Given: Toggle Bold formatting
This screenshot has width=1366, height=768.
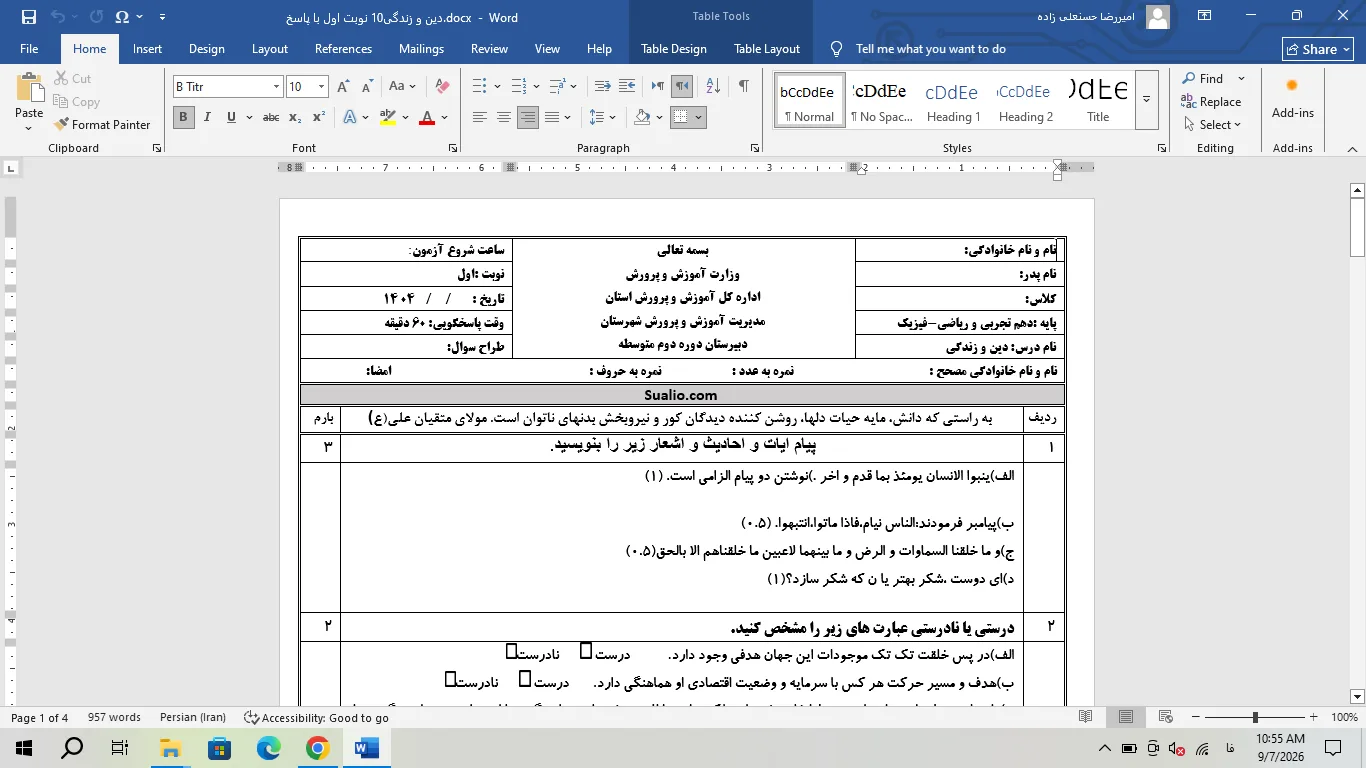Looking at the screenshot, I should (184, 117).
